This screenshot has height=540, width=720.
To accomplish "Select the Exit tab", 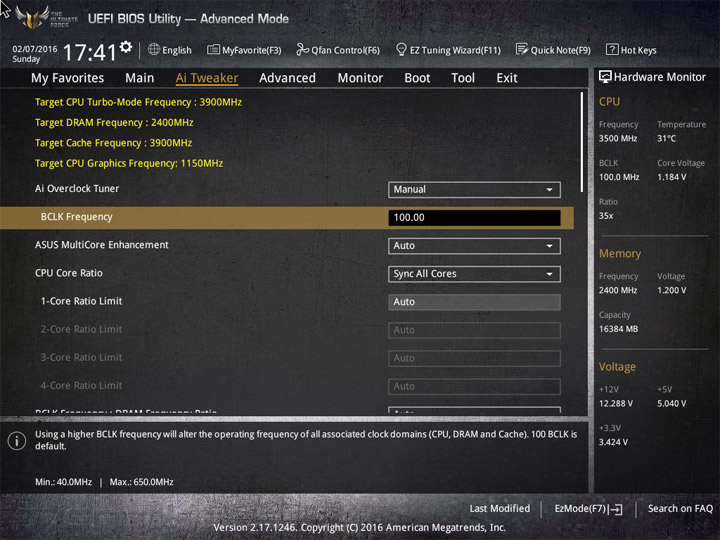I will pos(506,78).
